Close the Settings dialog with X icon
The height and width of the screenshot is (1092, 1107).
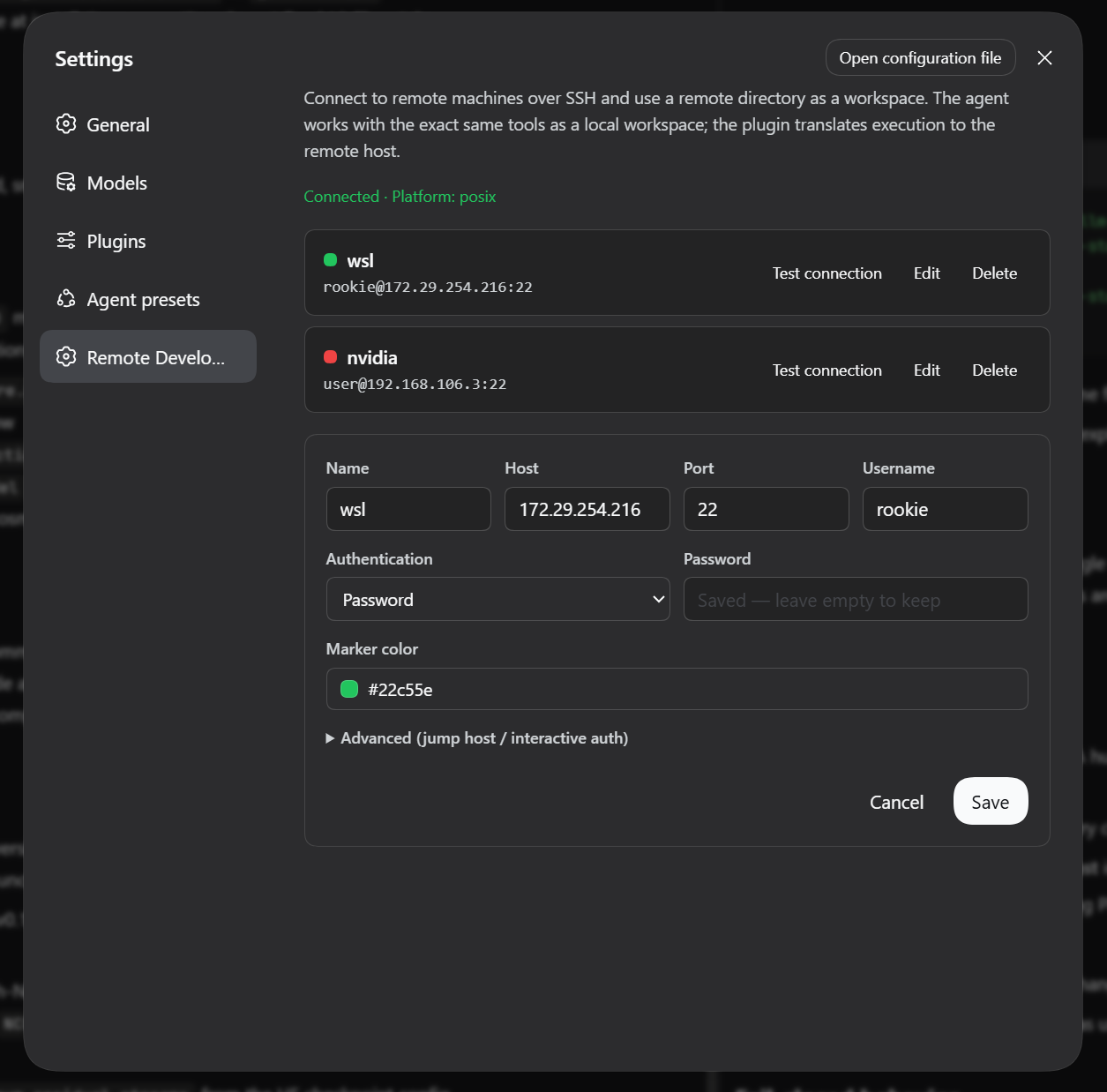click(x=1044, y=57)
